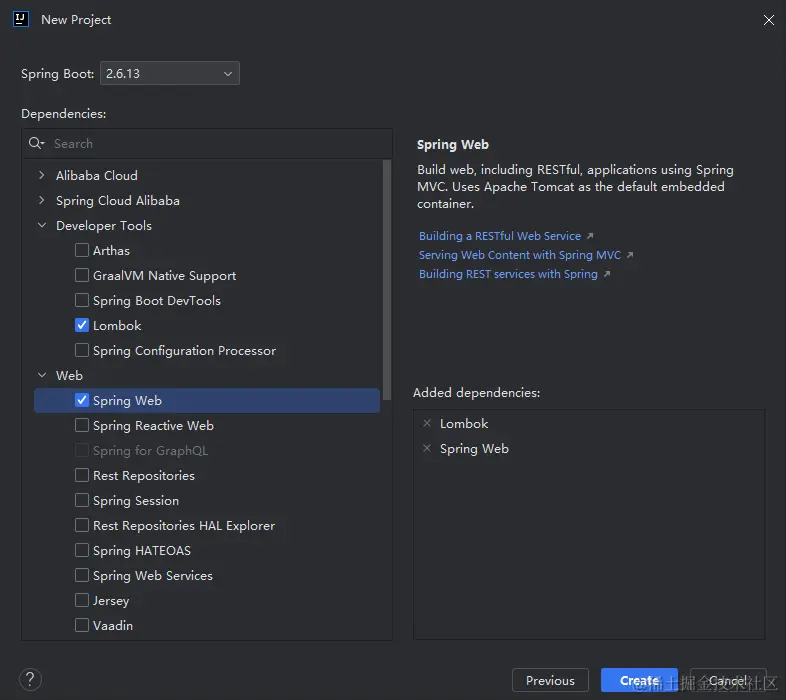Check the Rest Repositories option
Viewport: 786px width, 700px height.
click(x=82, y=475)
